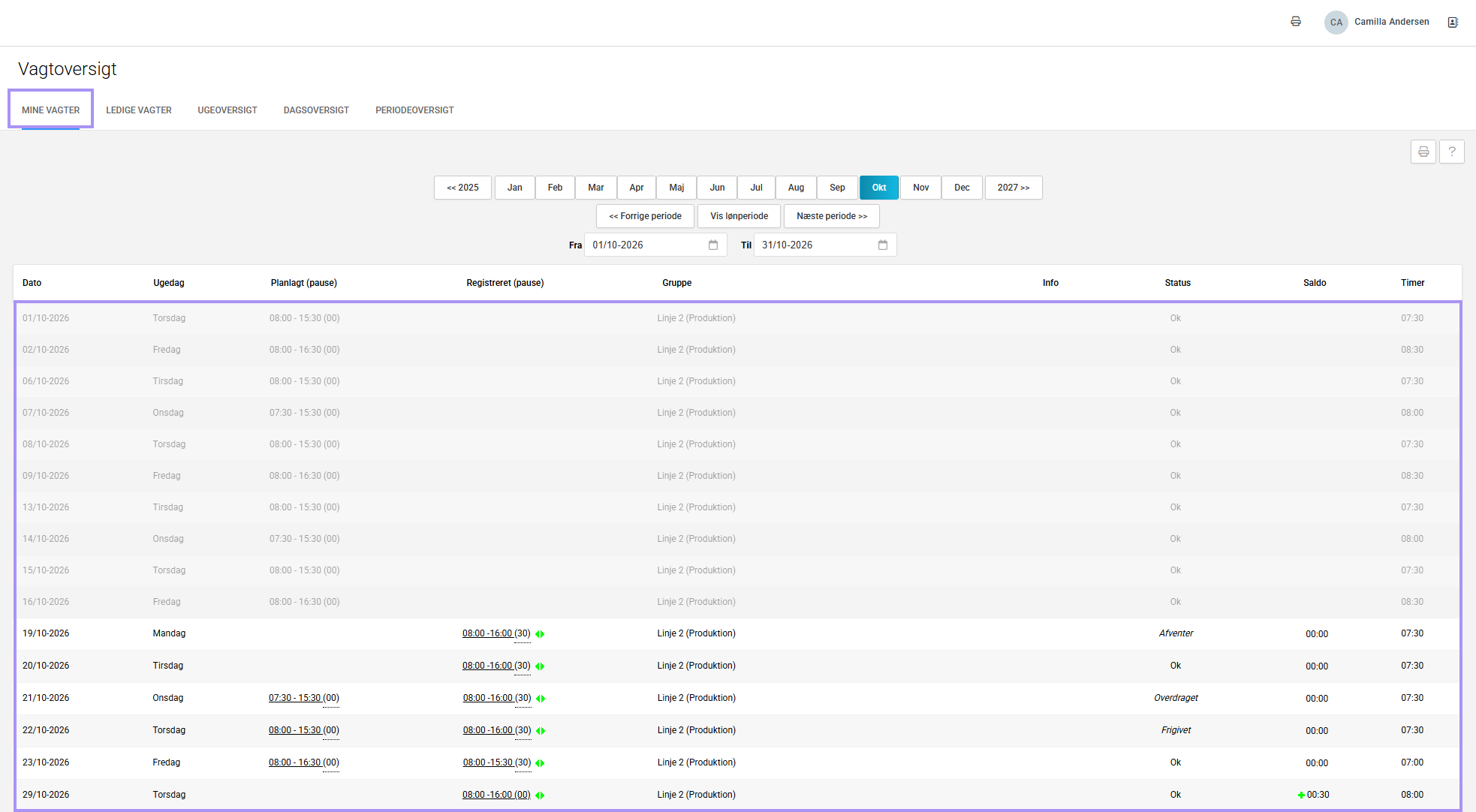Screen dimensions: 1476x812
Task: Open the help question mark button
Action: coord(1452,152)
